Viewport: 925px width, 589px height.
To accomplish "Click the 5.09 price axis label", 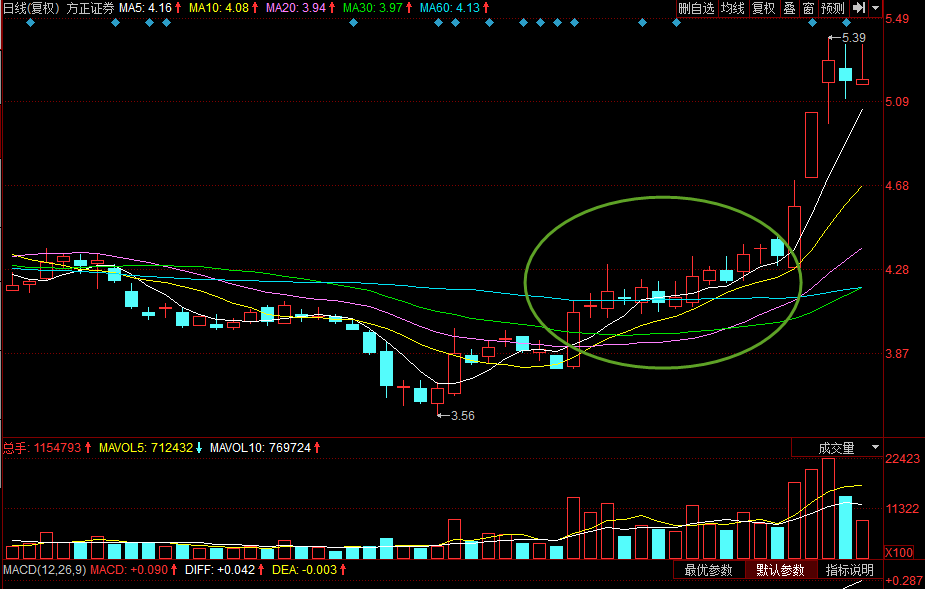I will click(x=897, y=102).
